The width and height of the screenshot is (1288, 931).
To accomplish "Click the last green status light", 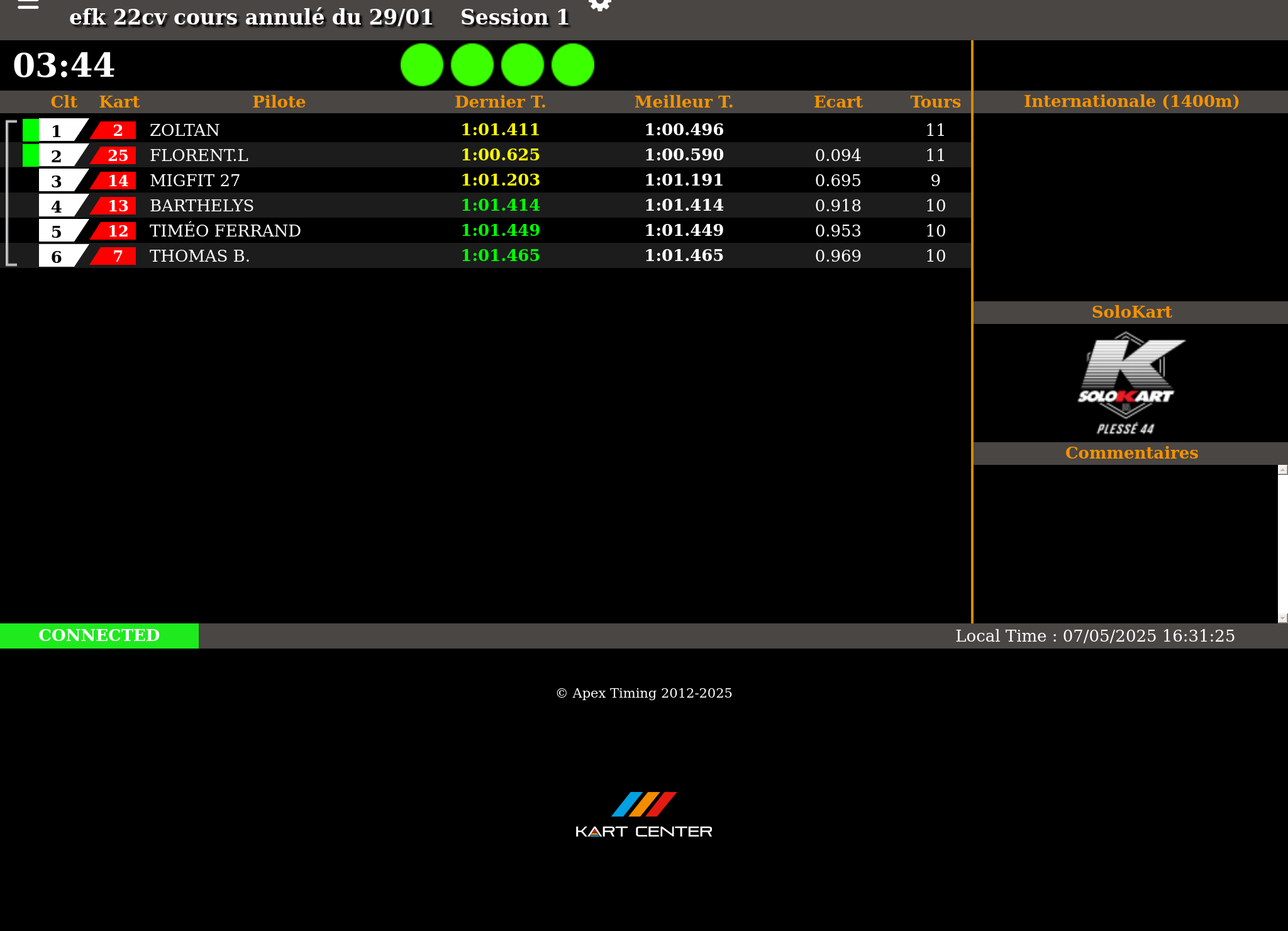I will coord(572,65).
